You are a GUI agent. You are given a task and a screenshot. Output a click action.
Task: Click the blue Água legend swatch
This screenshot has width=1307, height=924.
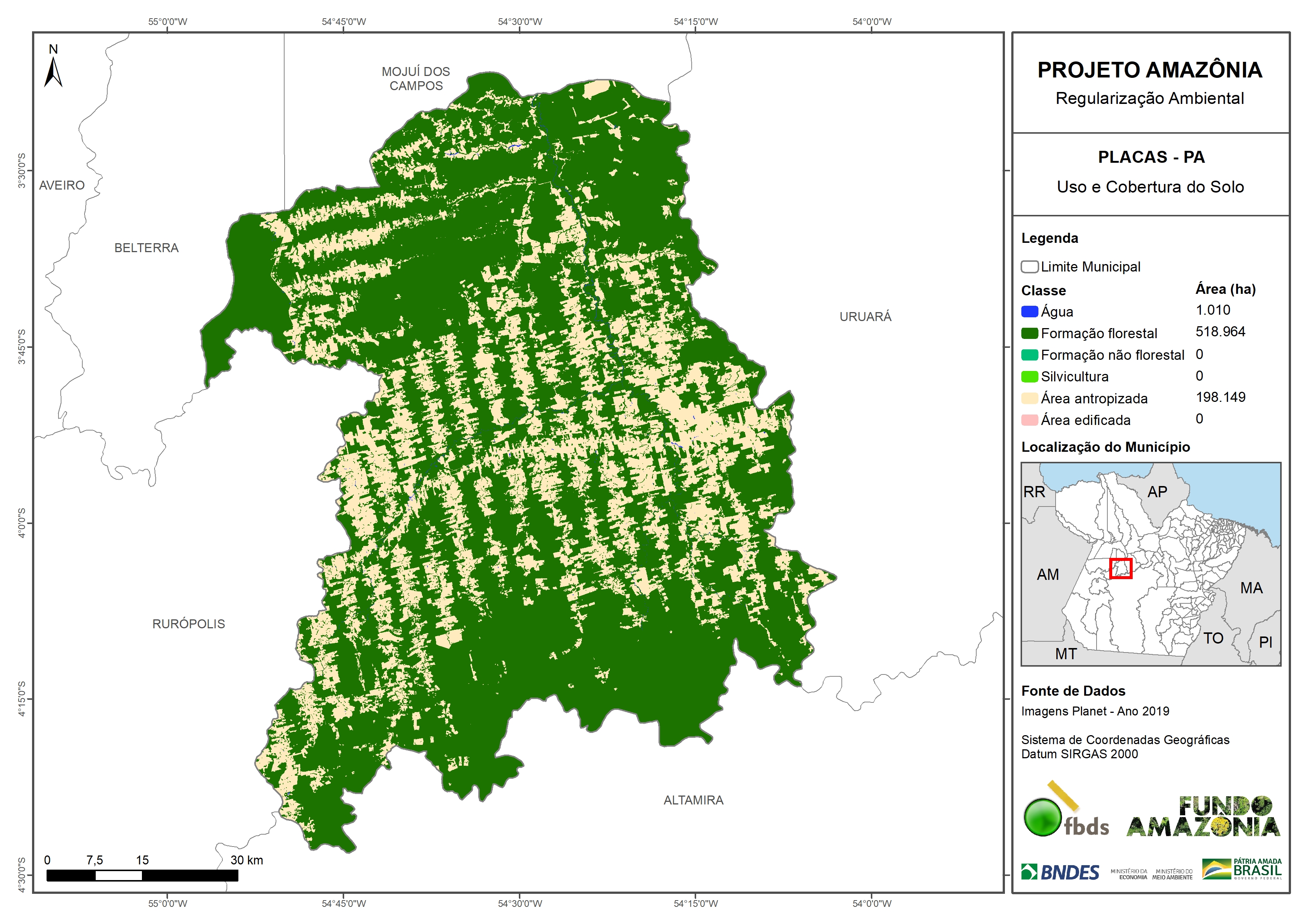[1029, 311]
